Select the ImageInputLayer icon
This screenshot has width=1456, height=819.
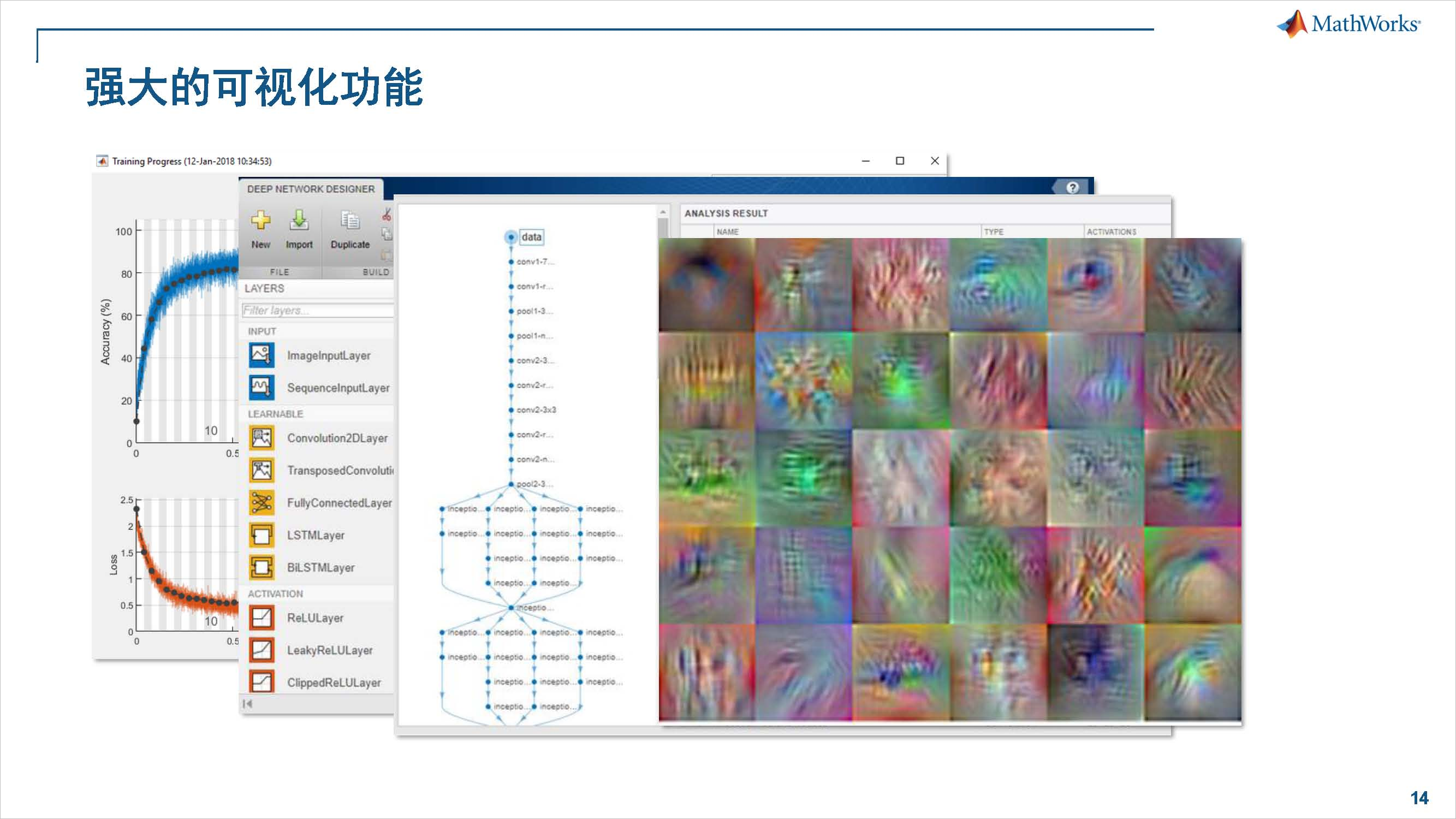pyautogui.click(x=262, y=355)
